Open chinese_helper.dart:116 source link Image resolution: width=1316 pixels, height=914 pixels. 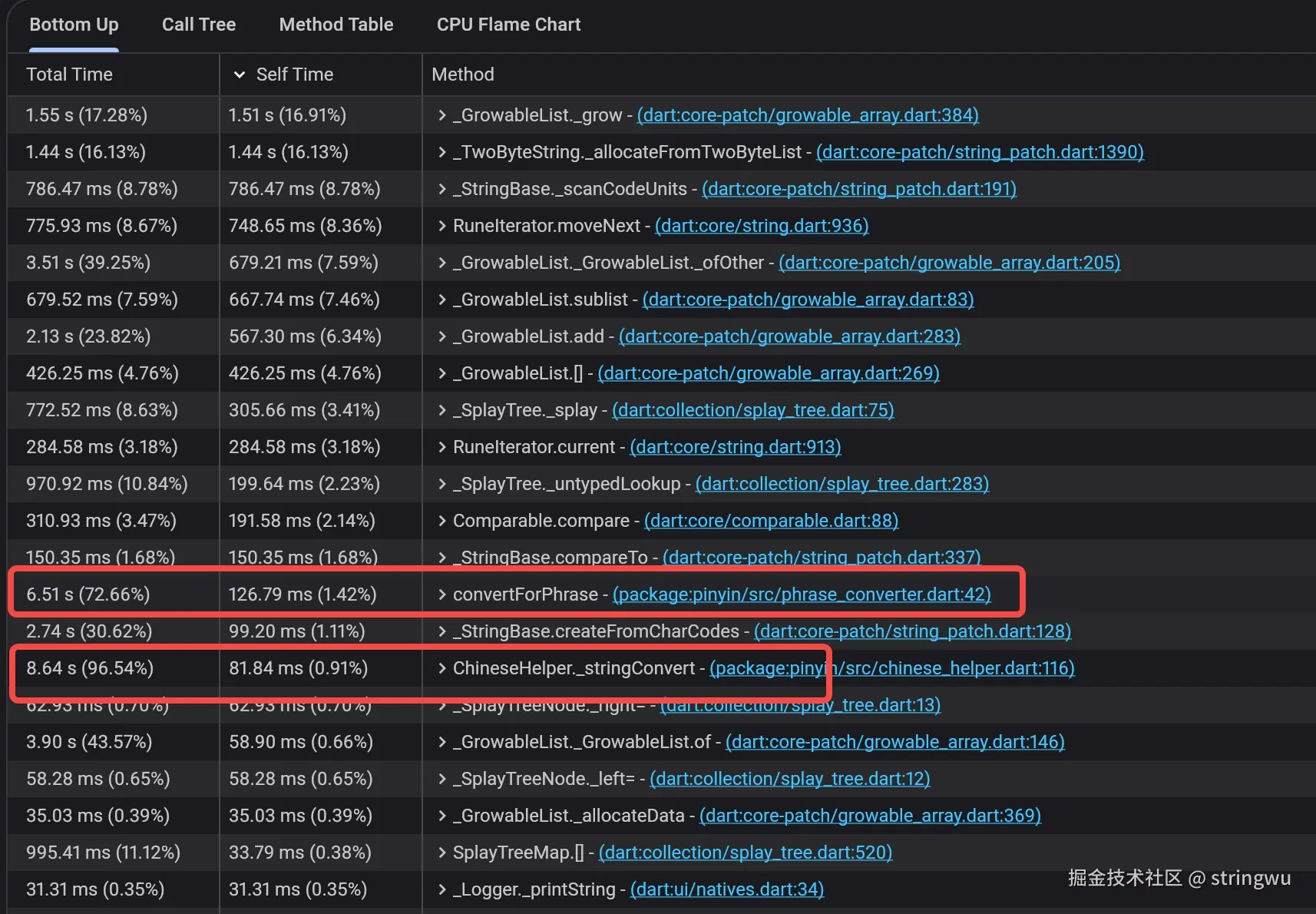click(x=892, y=668)
